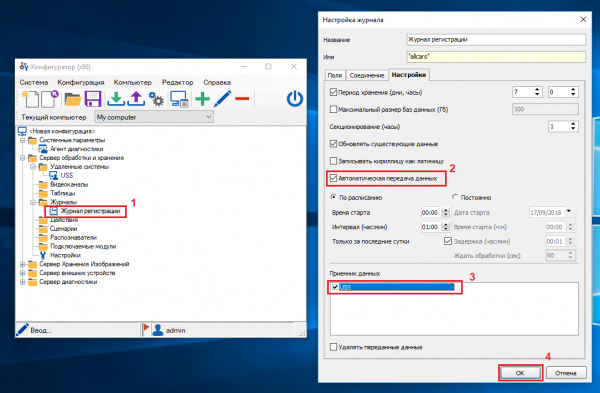600x393 pixels.
Task: Open the Конфигурация menu
Action: pos(81,82)
